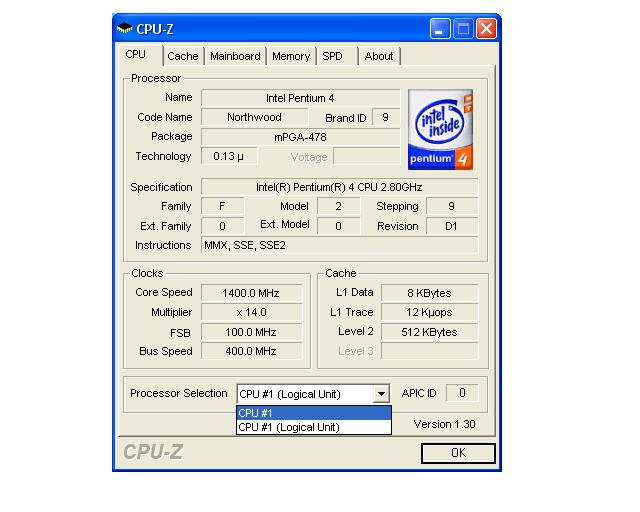Open the About tab
This screenshot has width=640, height=512.
coord(379,56)
